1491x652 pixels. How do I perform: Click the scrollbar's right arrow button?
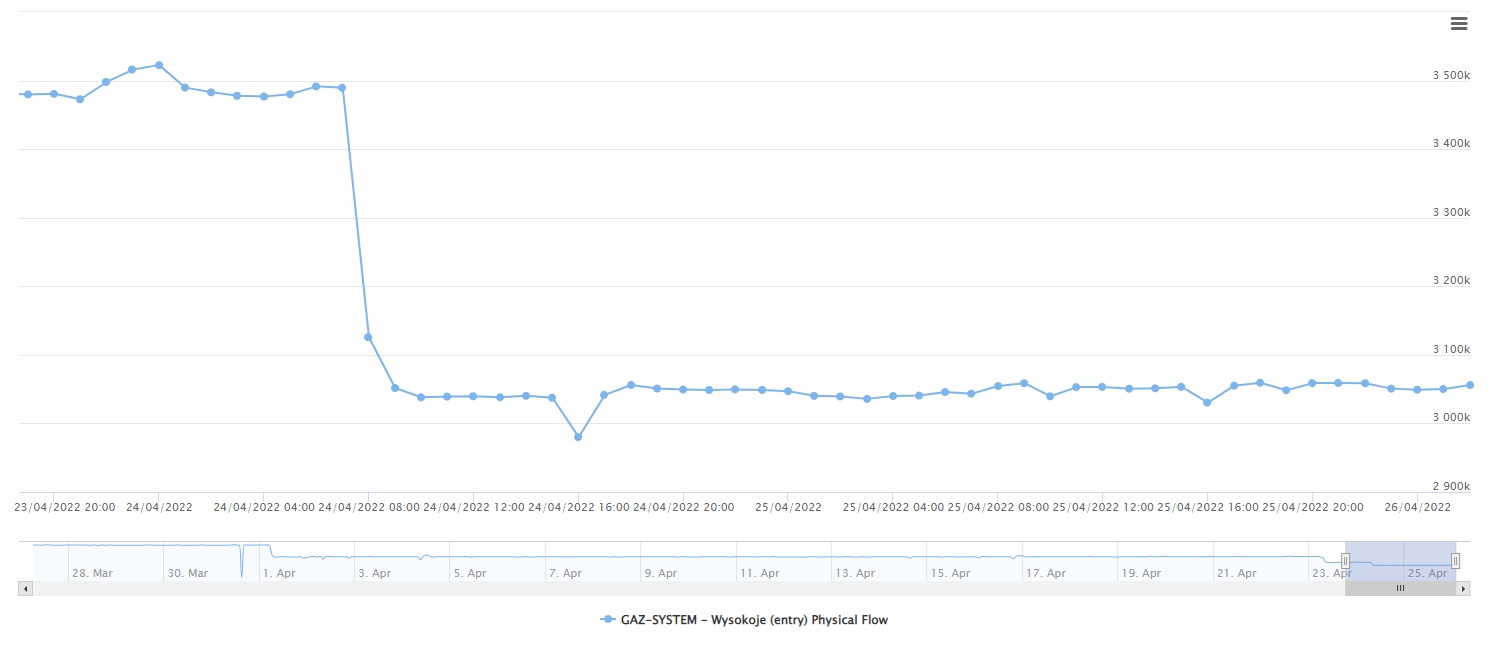[x=1463, y=589]
